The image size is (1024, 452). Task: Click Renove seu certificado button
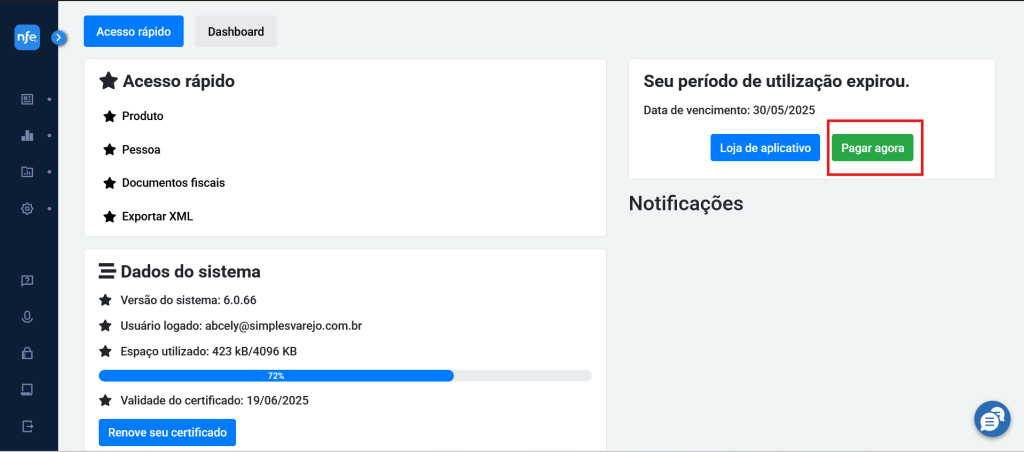click(167, 432)
